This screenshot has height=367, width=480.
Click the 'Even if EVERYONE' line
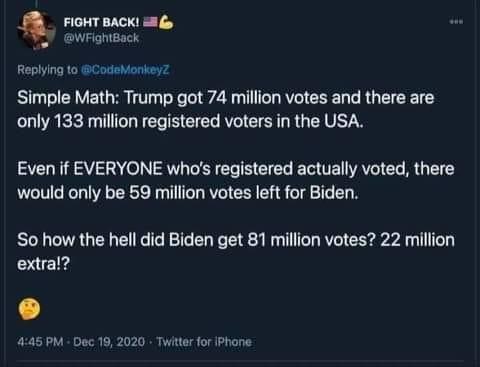[x=236, y=169]
